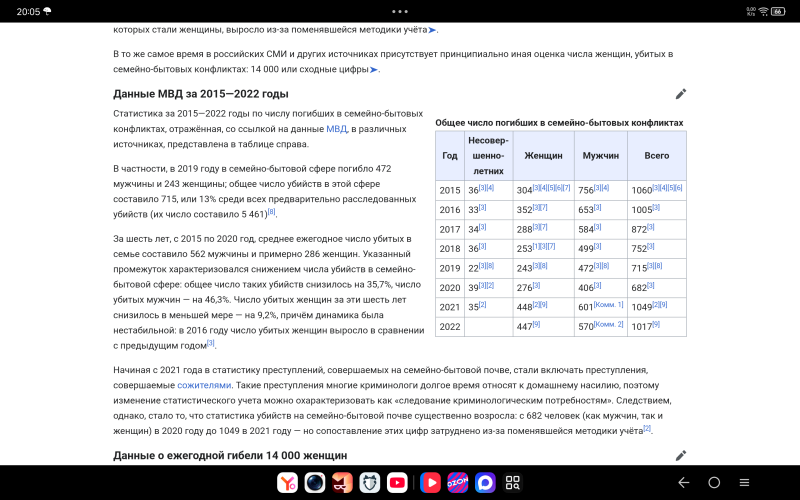Open the Ozon app in dock
800x500 pixels.
coord(458,482)
